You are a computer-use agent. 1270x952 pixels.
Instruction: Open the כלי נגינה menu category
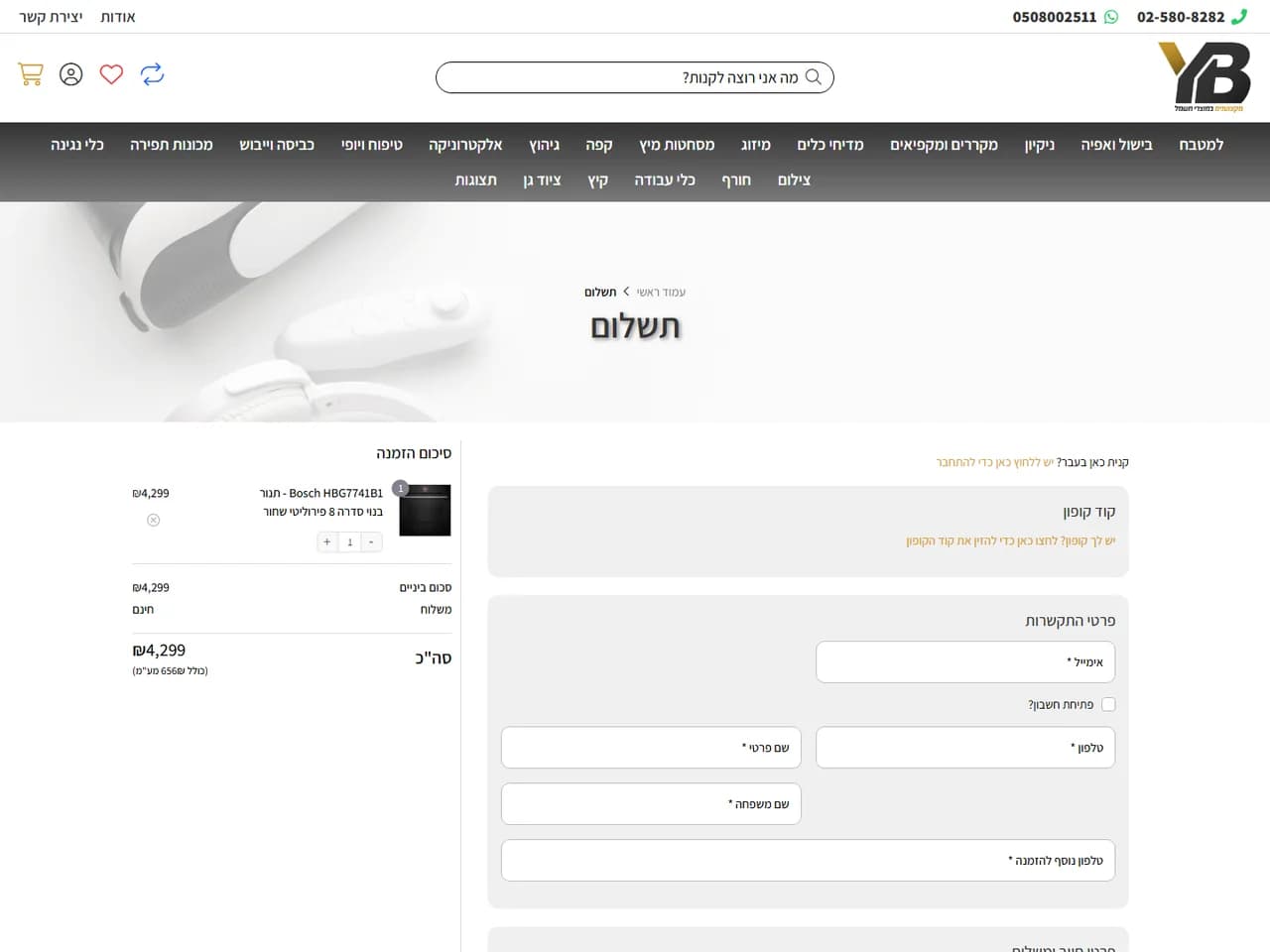coord(77,145)
